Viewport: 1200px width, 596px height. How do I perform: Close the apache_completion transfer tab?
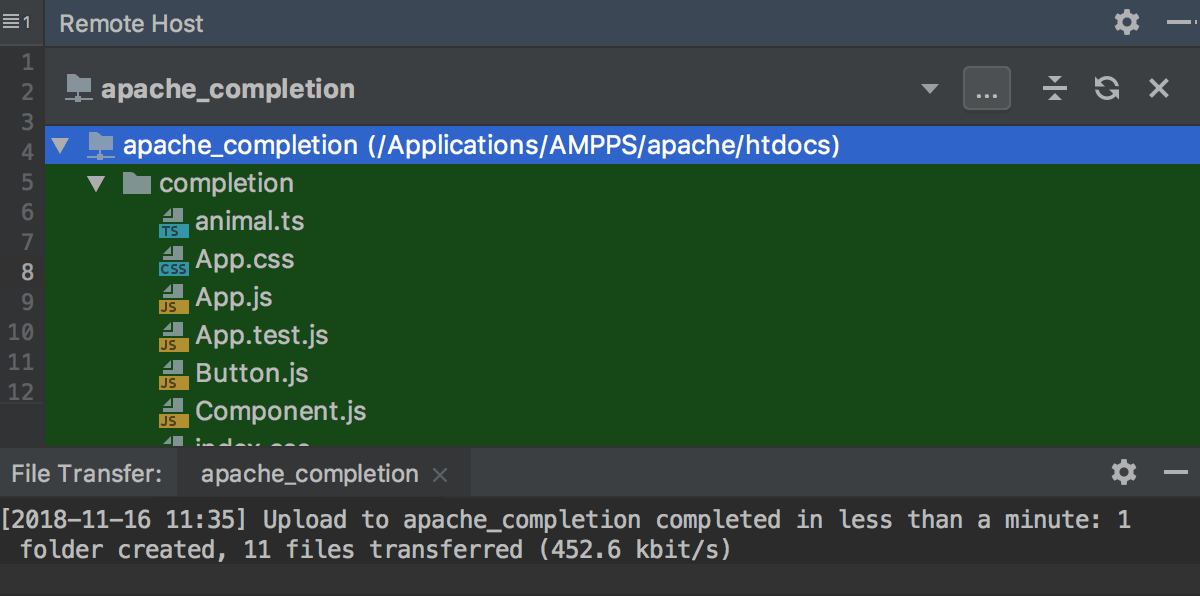(x=440, y=474)
